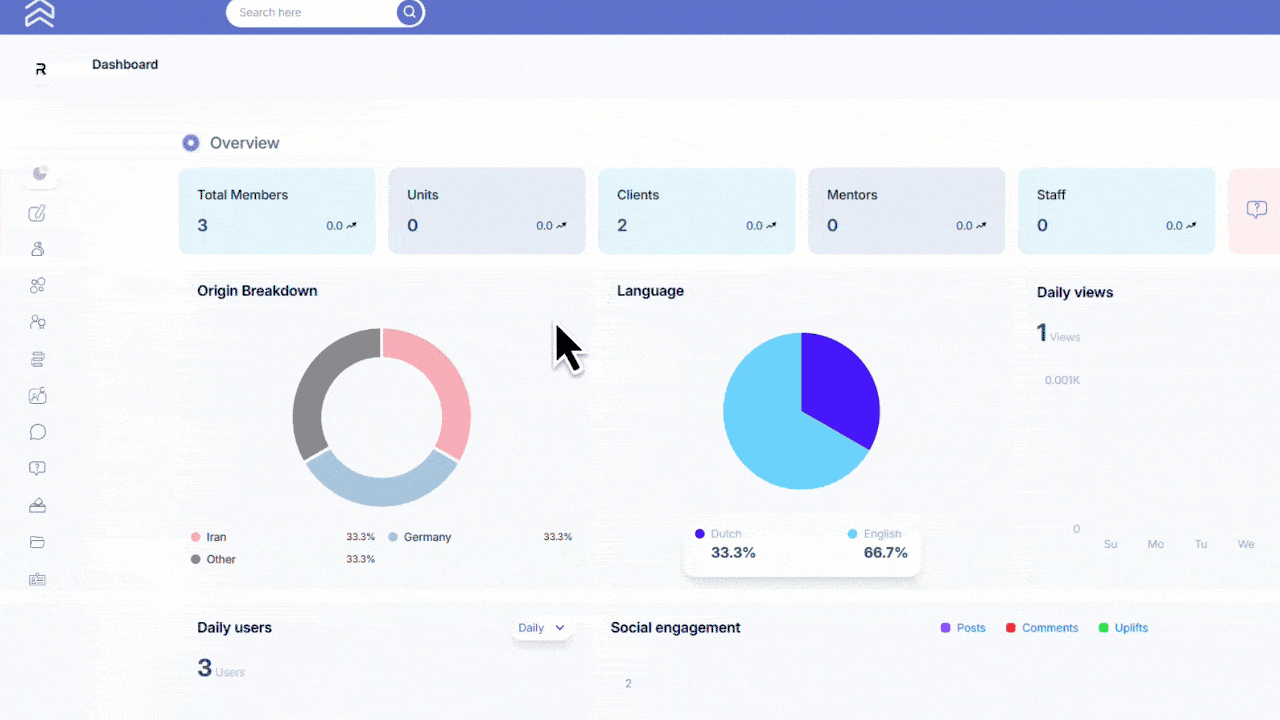Toggle the Comments series in Social engagement legend
This screenshot has height=720, width=1280.
point(1042,627)
